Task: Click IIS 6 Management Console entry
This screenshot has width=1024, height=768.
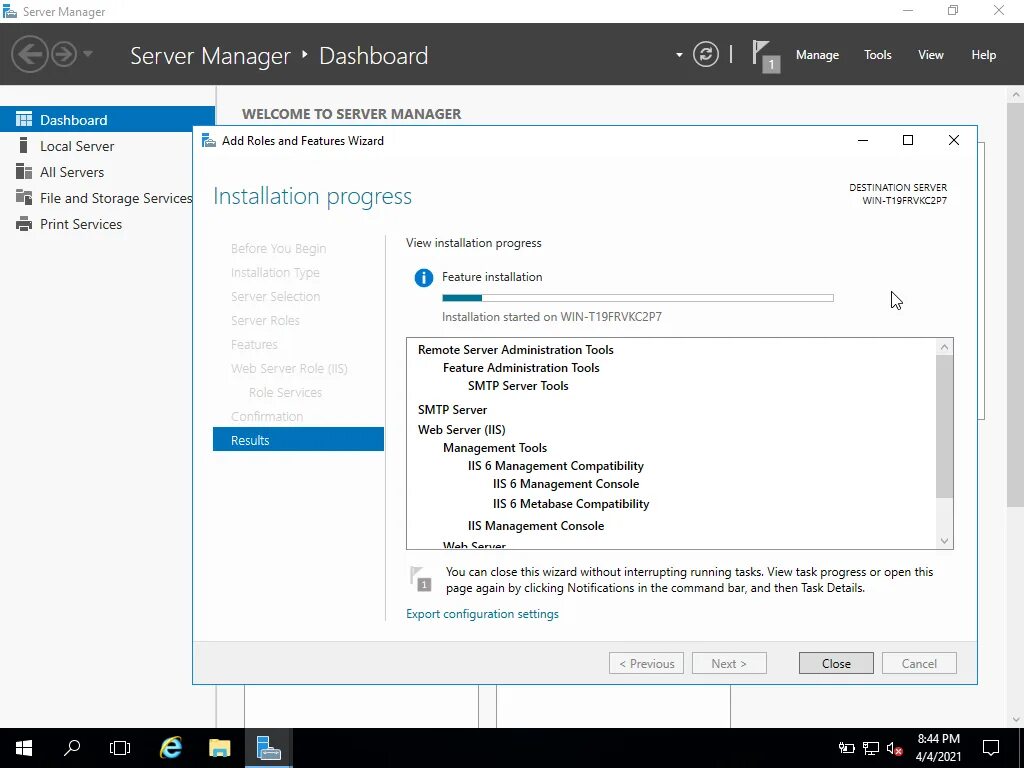Action: (566, 484)
